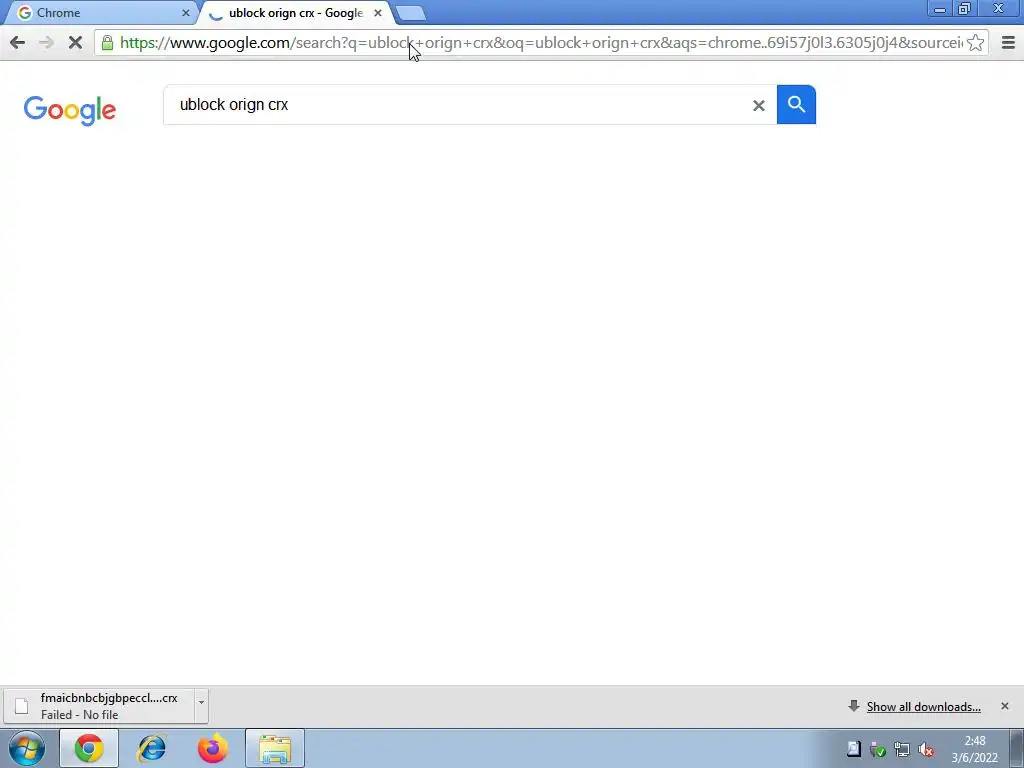Click the Show desktop button
The image size is (1024, 768).
click(1017, 748)
